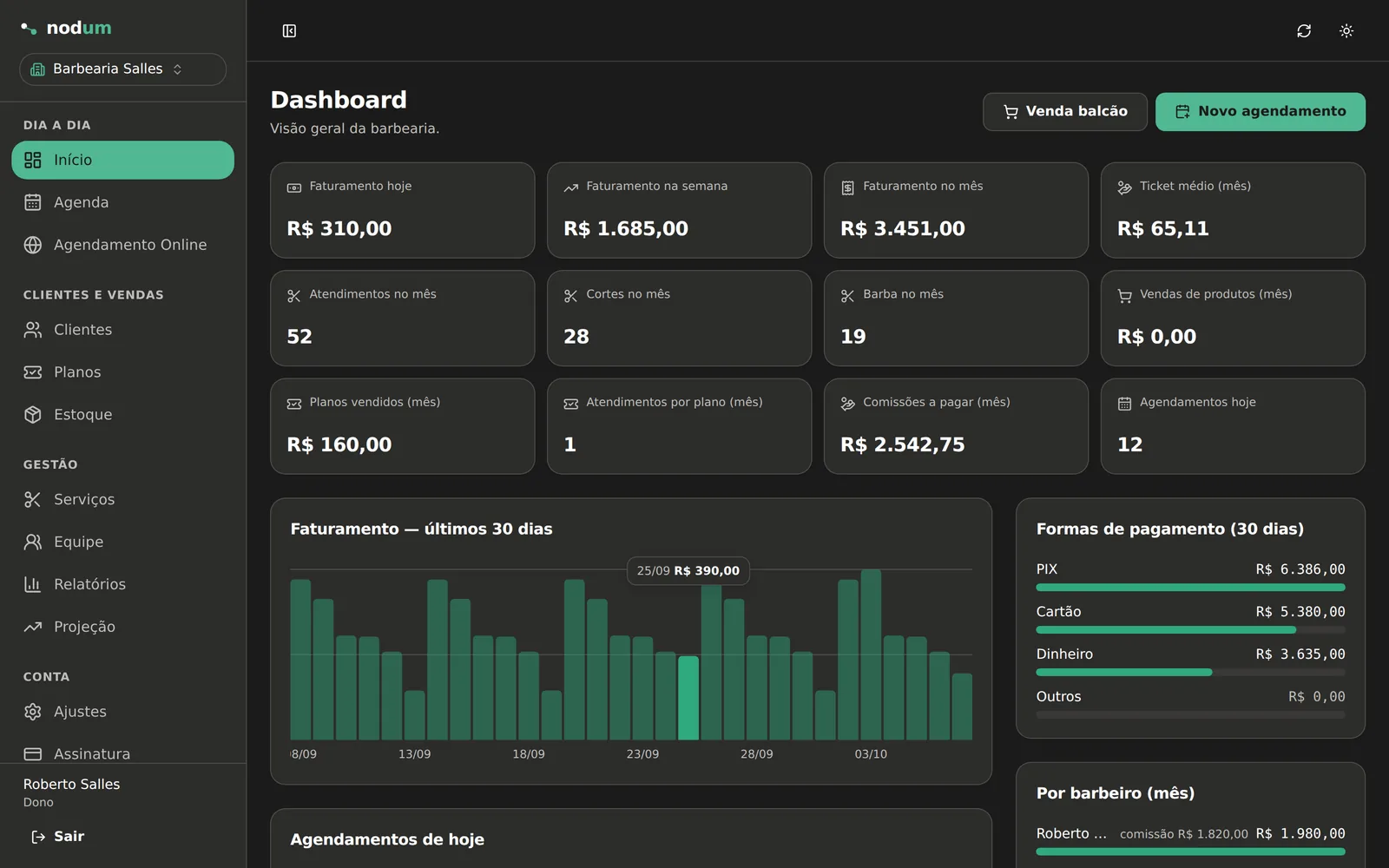Click the cart icon beside Vendas de produtos
Screen dimensions: 1389x868
1125,296
